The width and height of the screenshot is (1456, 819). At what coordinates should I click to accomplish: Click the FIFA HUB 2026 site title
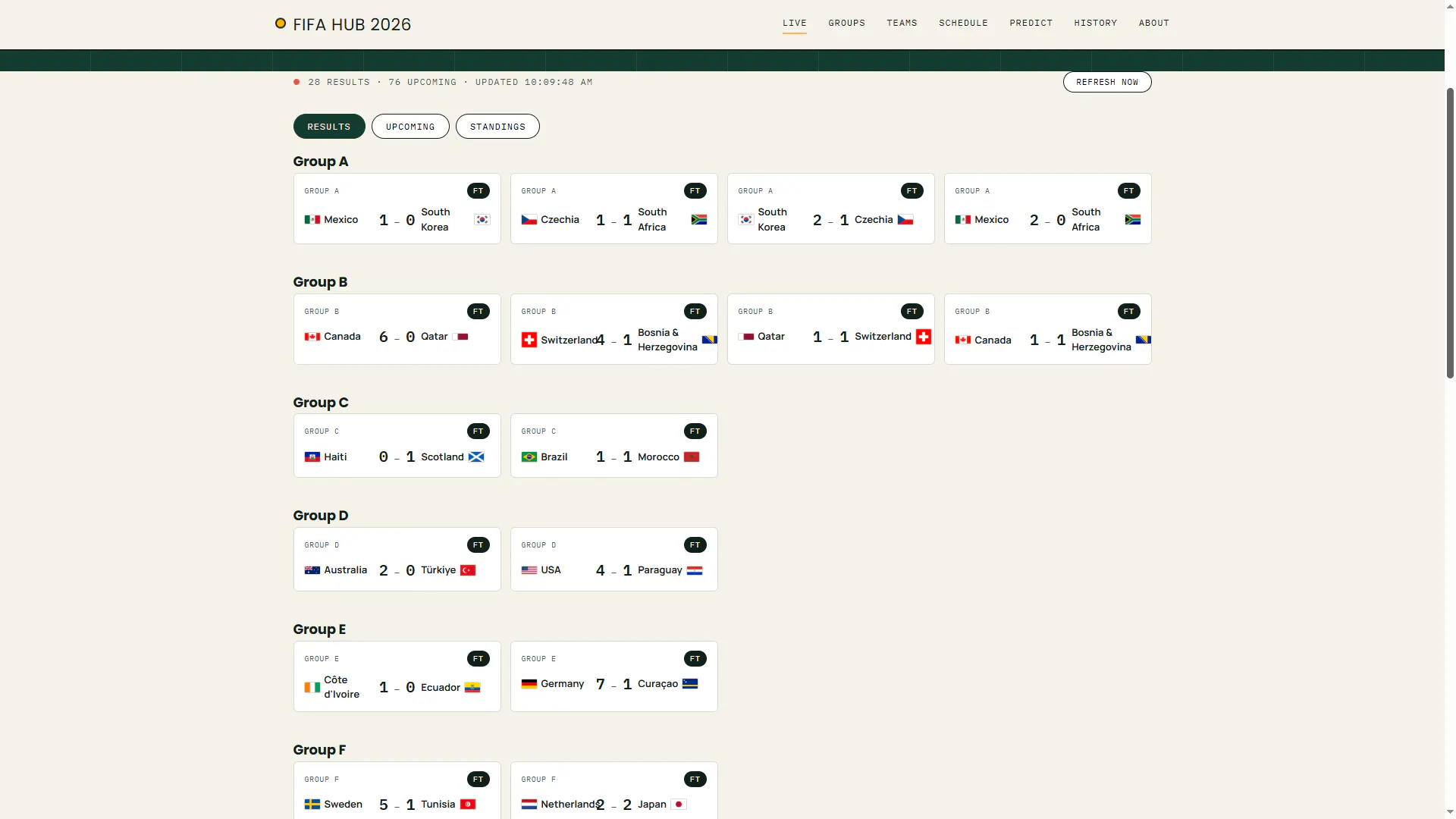pyautogui.click(x=352, y=24)
